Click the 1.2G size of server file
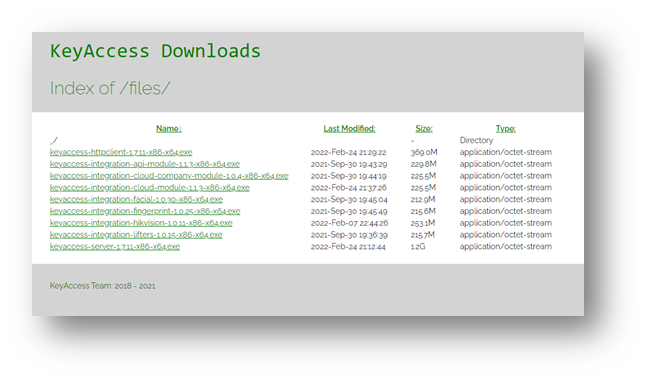This screenshot has height=380, width=648. click(x=418, y=247)
